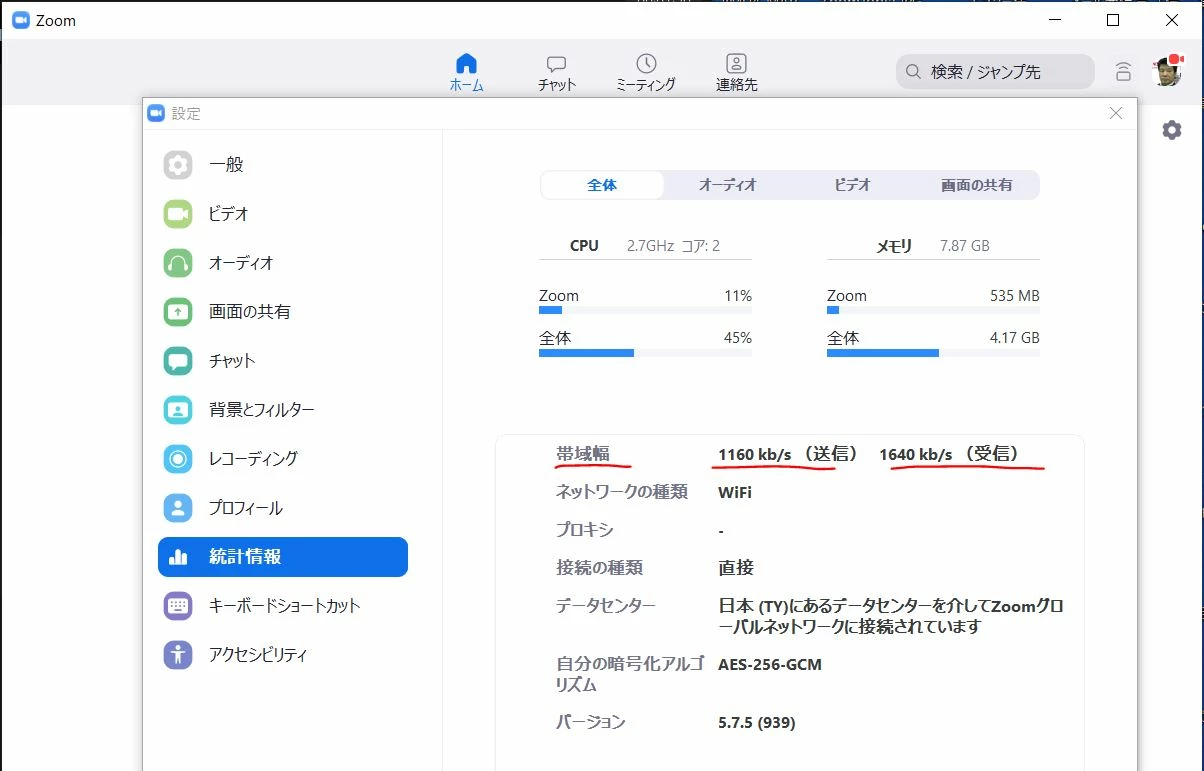Click the レコーディング recording icon

pos(178,459)
